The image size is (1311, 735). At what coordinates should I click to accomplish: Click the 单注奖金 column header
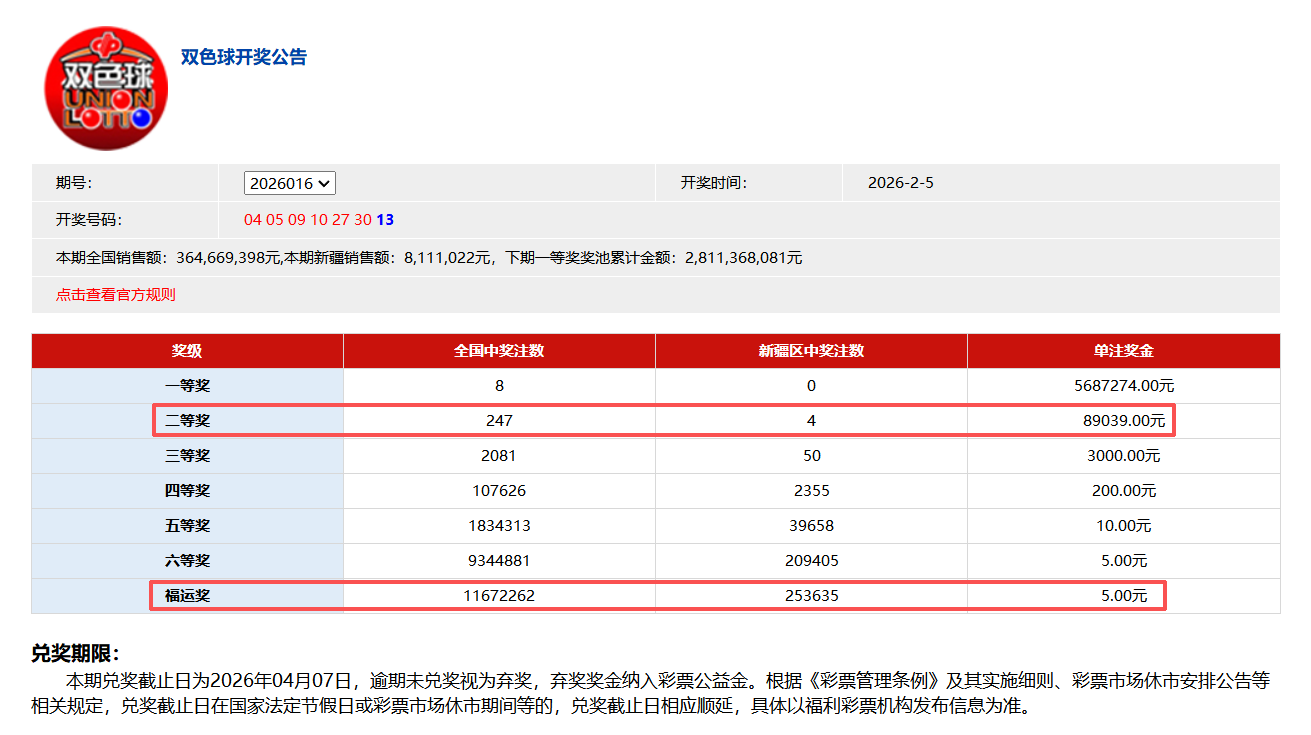coord(1123,351)
